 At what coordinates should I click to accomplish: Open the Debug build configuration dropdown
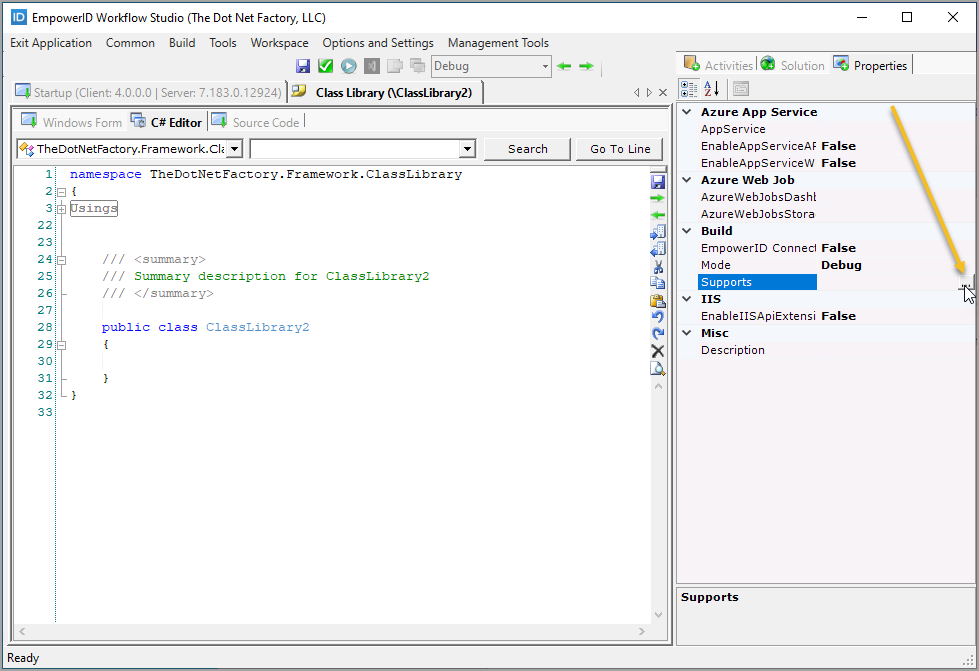[545, 66]
